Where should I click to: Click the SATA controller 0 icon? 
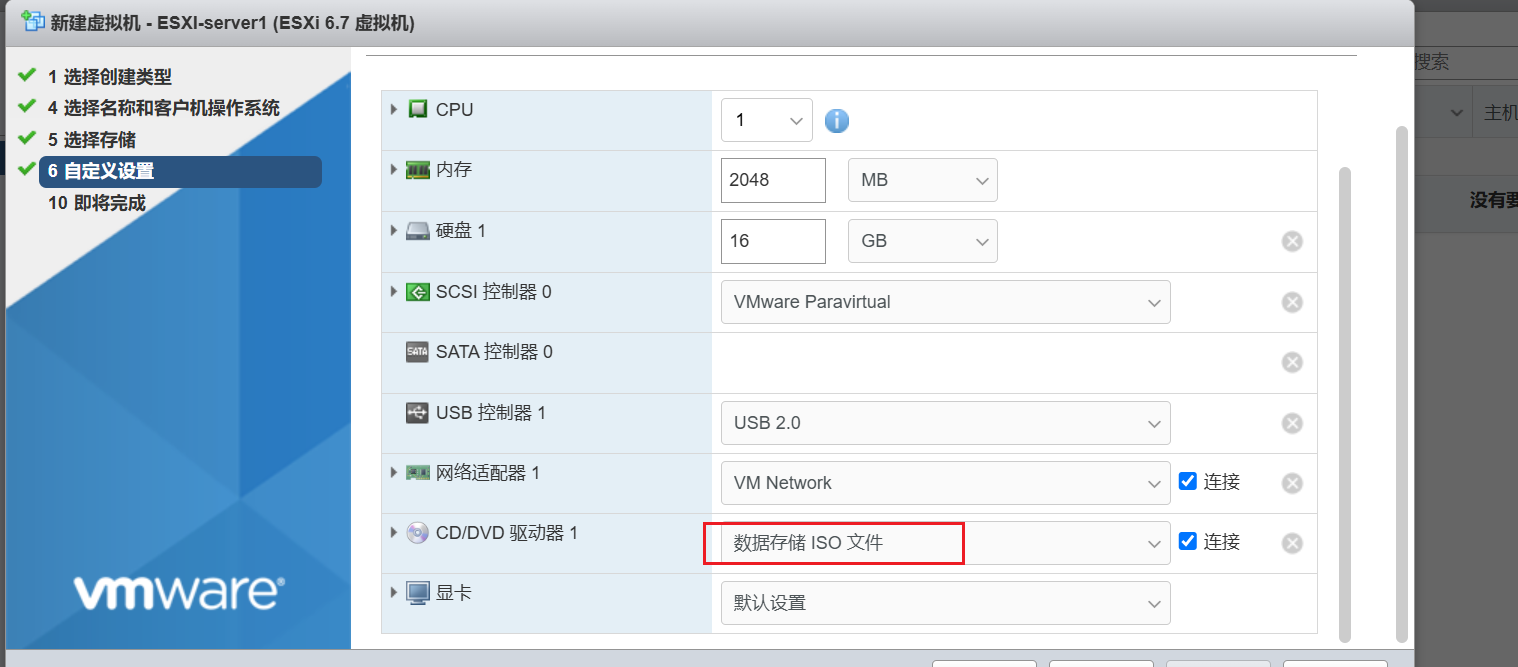click(x=418, y=352)
